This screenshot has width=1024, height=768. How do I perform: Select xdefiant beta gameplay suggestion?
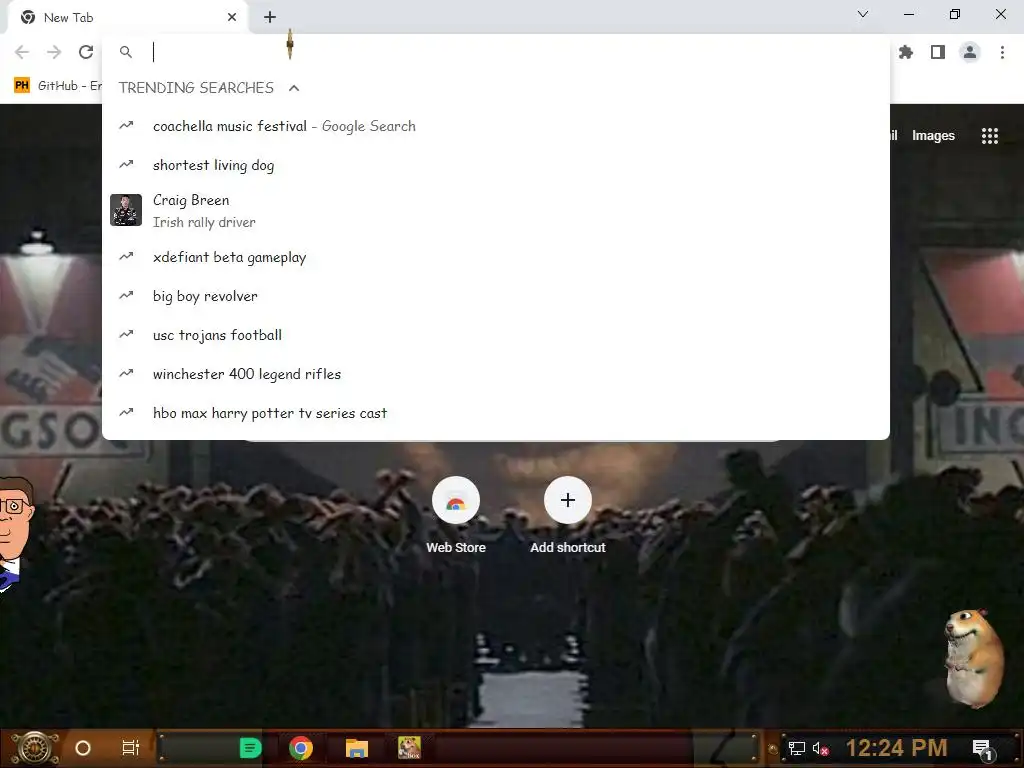496,257
